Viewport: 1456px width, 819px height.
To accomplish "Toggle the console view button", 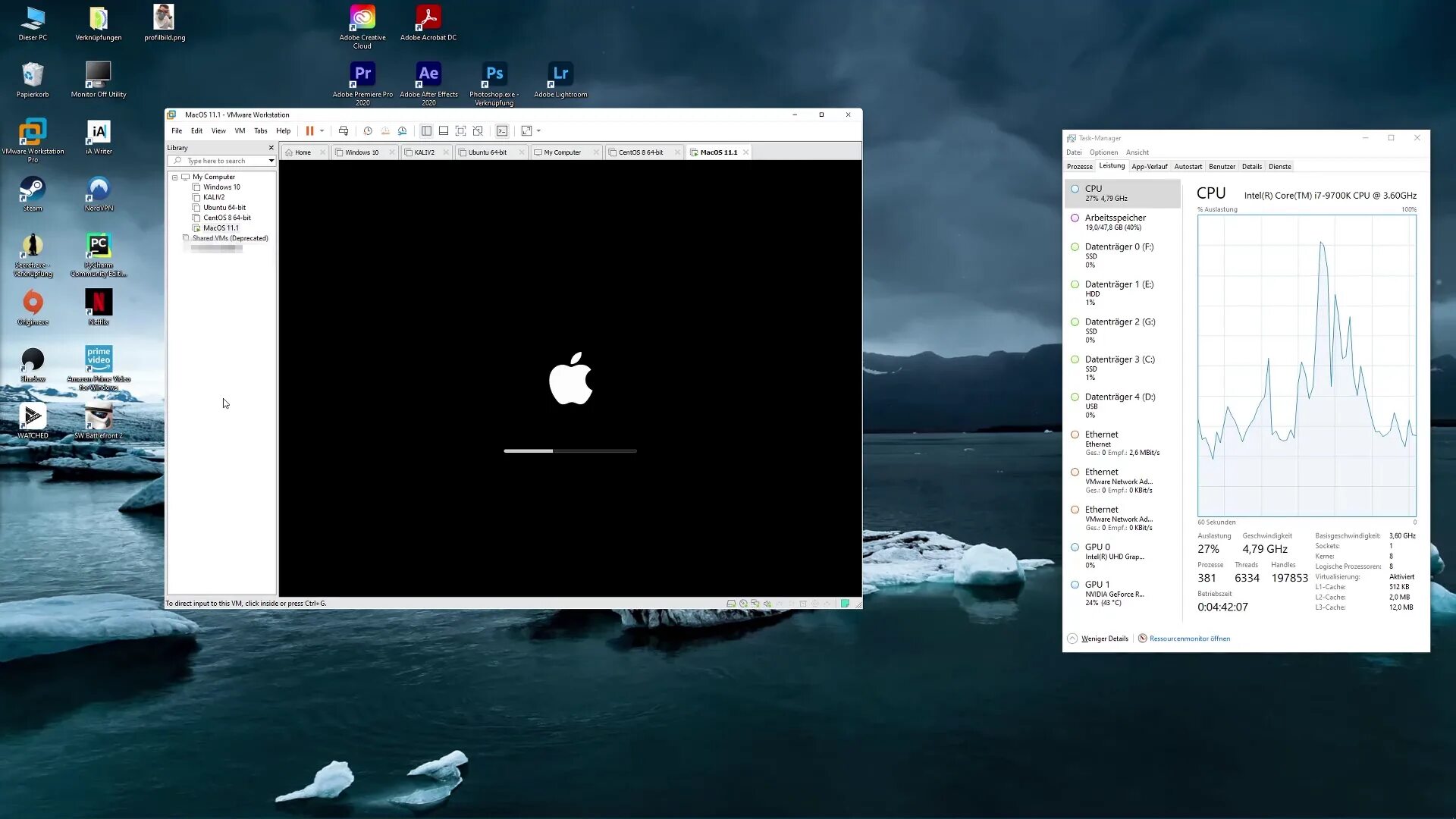I will point(502,131).
